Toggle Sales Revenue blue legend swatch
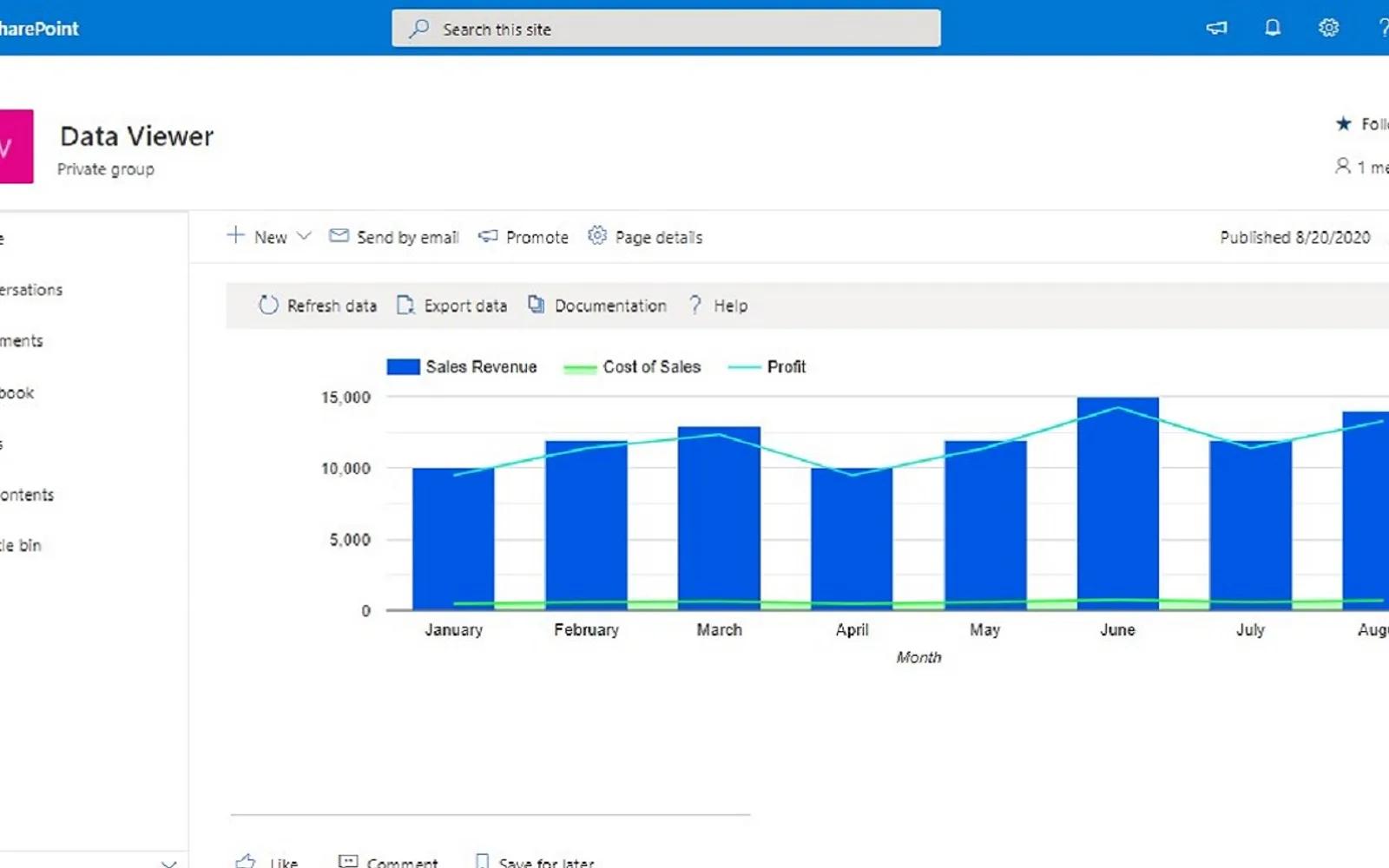Screen dimensions: 1389x868 [x=403, y=367]
